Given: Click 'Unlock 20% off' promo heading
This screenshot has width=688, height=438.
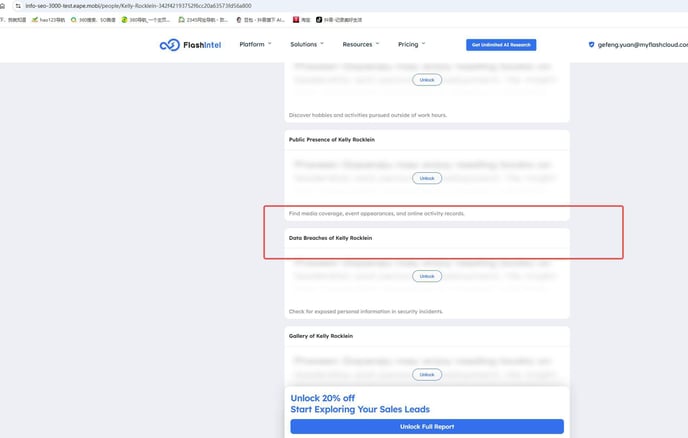Looking at the screenshot, I should (x=322, y=398).
